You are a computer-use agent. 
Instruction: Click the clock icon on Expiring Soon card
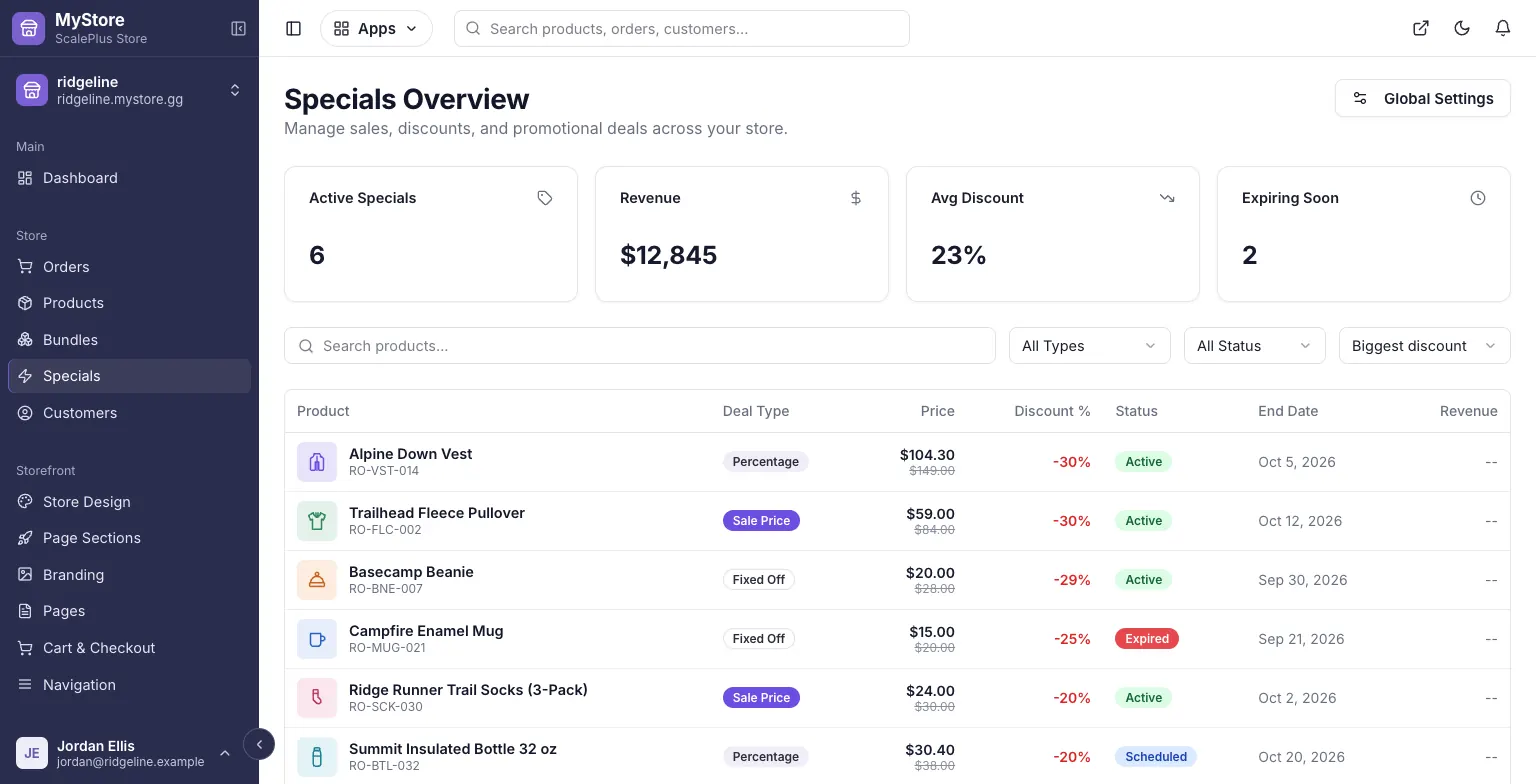(1478, 198)
